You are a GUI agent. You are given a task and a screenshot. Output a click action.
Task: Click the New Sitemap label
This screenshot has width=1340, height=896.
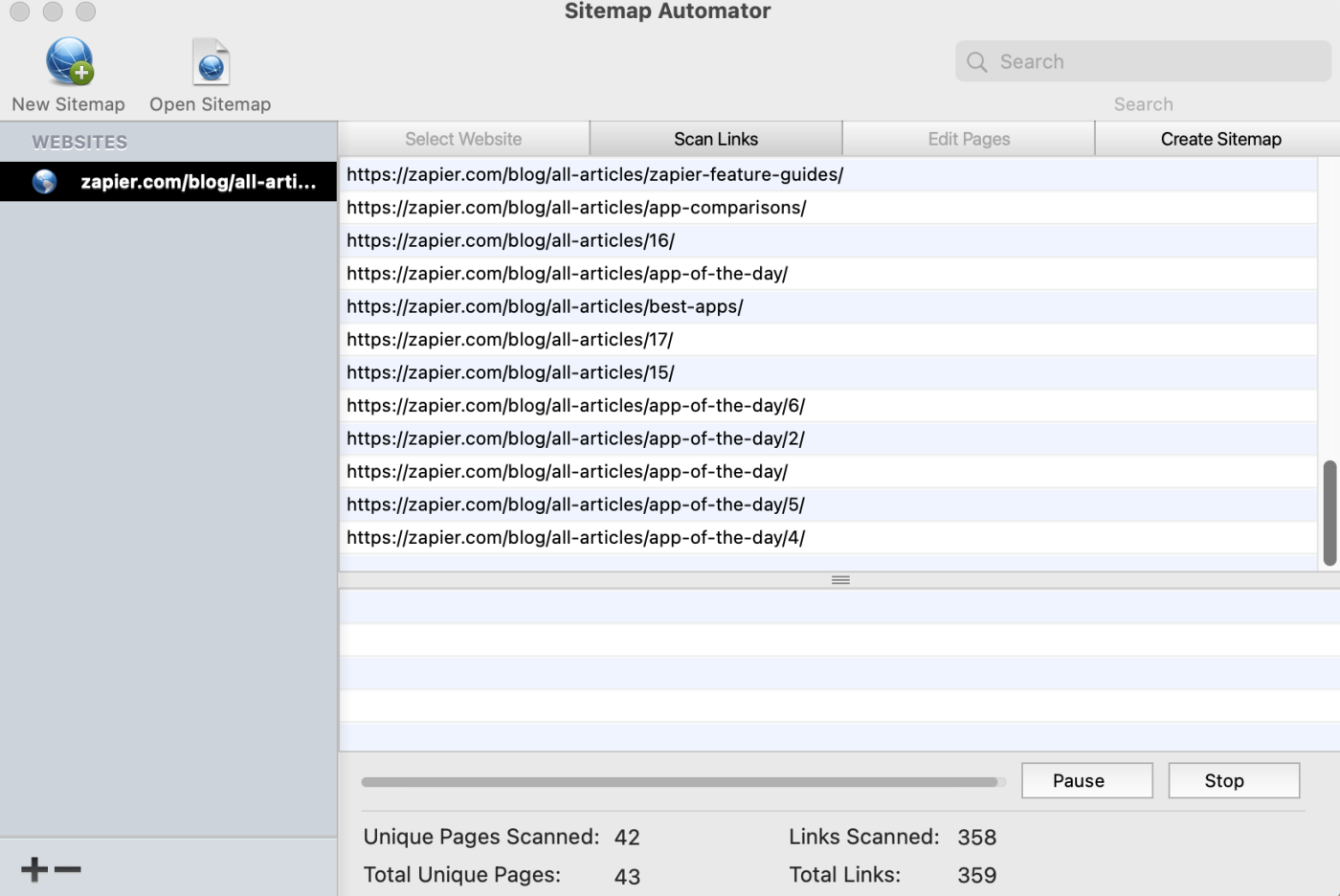pos(69,104)
